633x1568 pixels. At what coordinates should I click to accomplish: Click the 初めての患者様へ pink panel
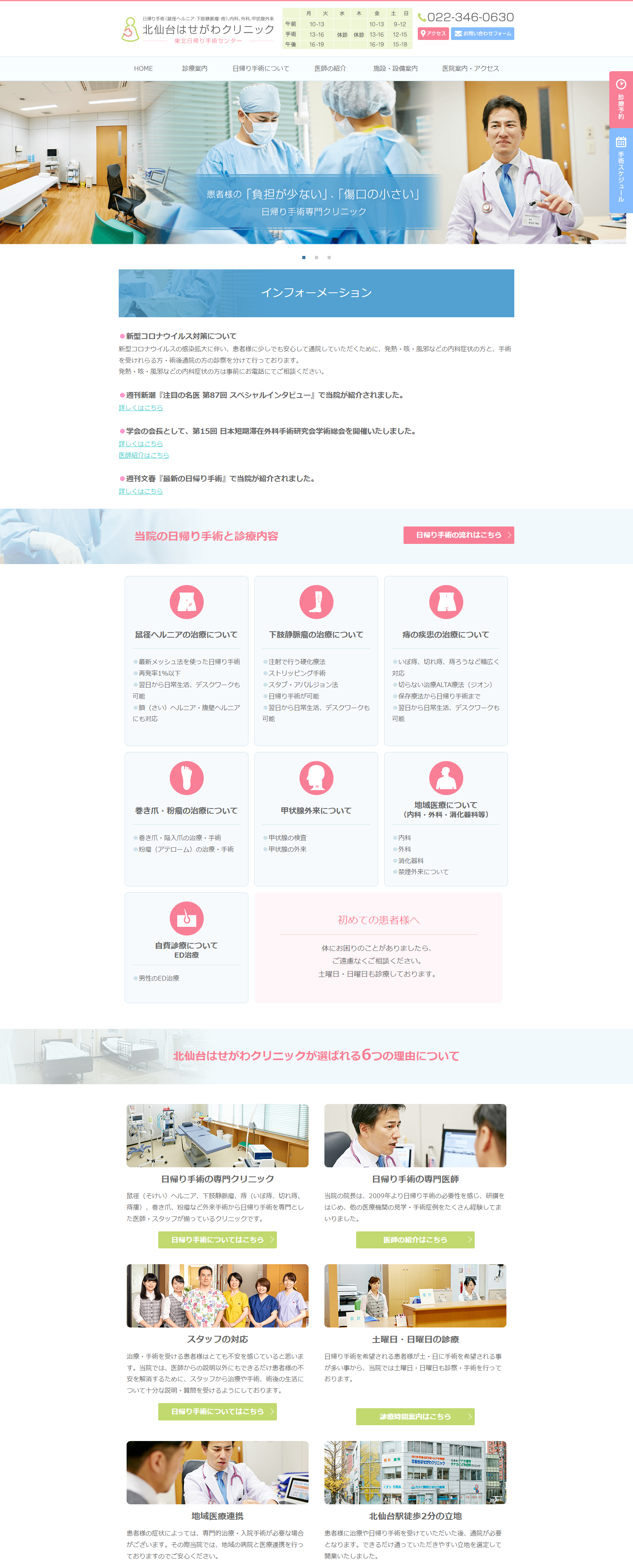pyautogui.click(x=379, y=948)
